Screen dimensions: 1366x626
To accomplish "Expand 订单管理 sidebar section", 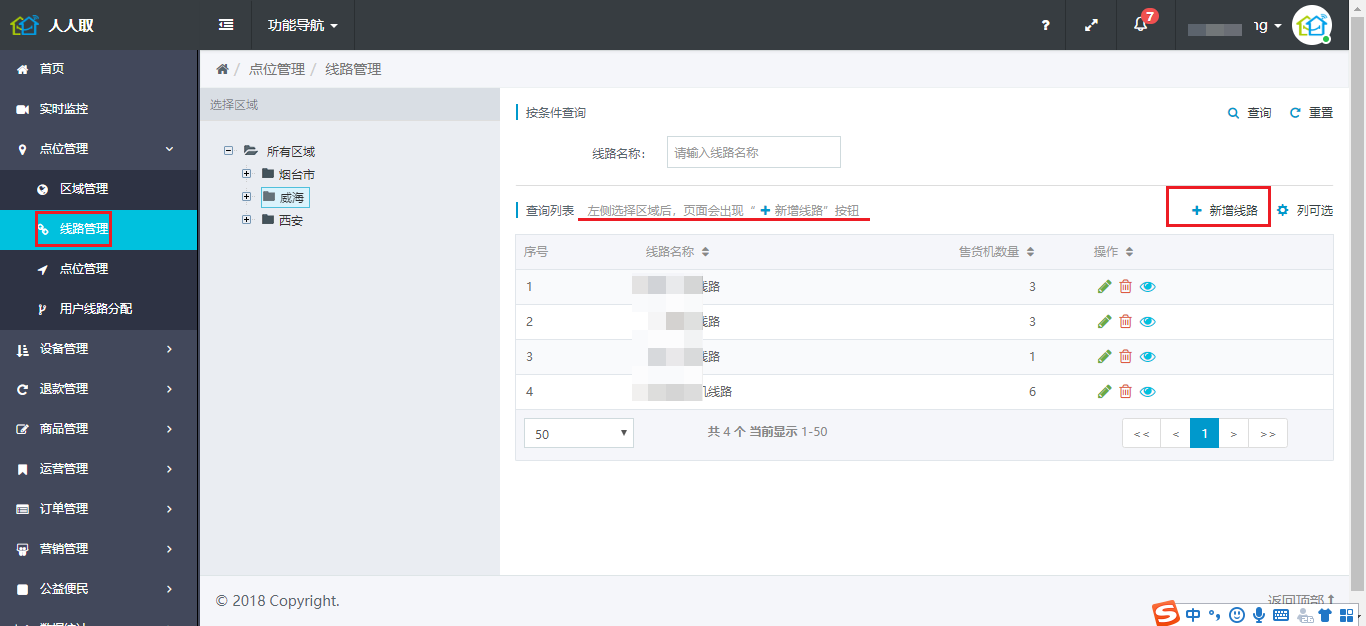I will coord(98,509).
